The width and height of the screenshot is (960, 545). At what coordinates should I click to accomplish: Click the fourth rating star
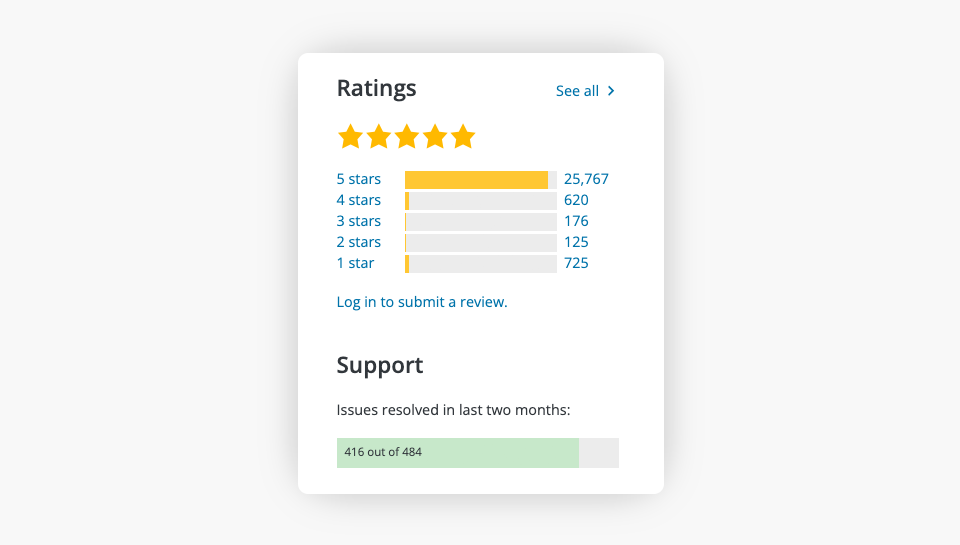[434, 137]
